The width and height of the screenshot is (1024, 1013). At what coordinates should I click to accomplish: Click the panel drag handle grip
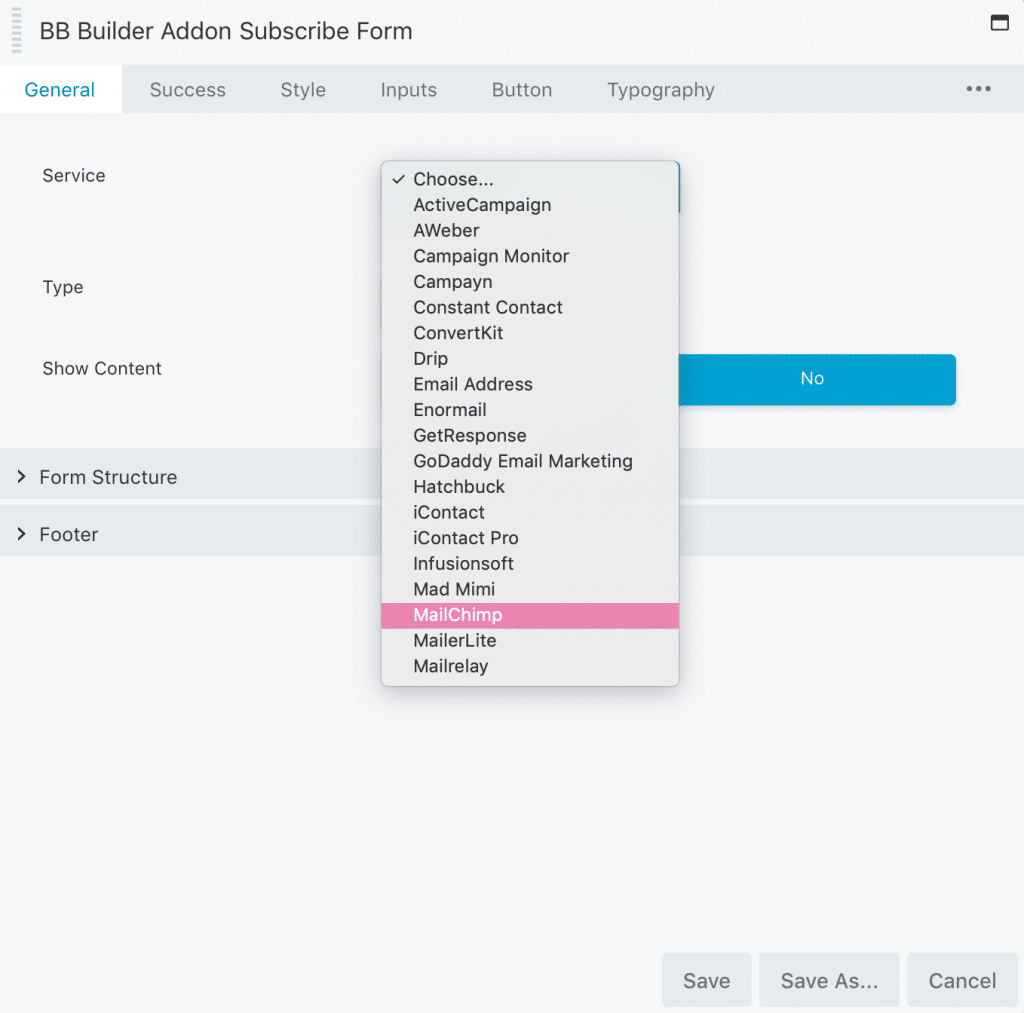tap(17, 31)
